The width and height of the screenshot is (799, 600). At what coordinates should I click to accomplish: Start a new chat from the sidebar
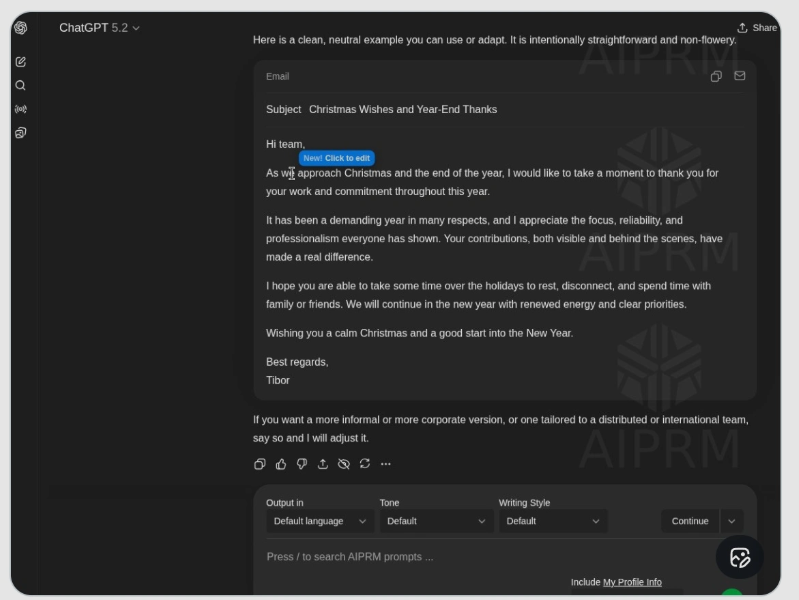pyautogui.click(x=20, y=62)
